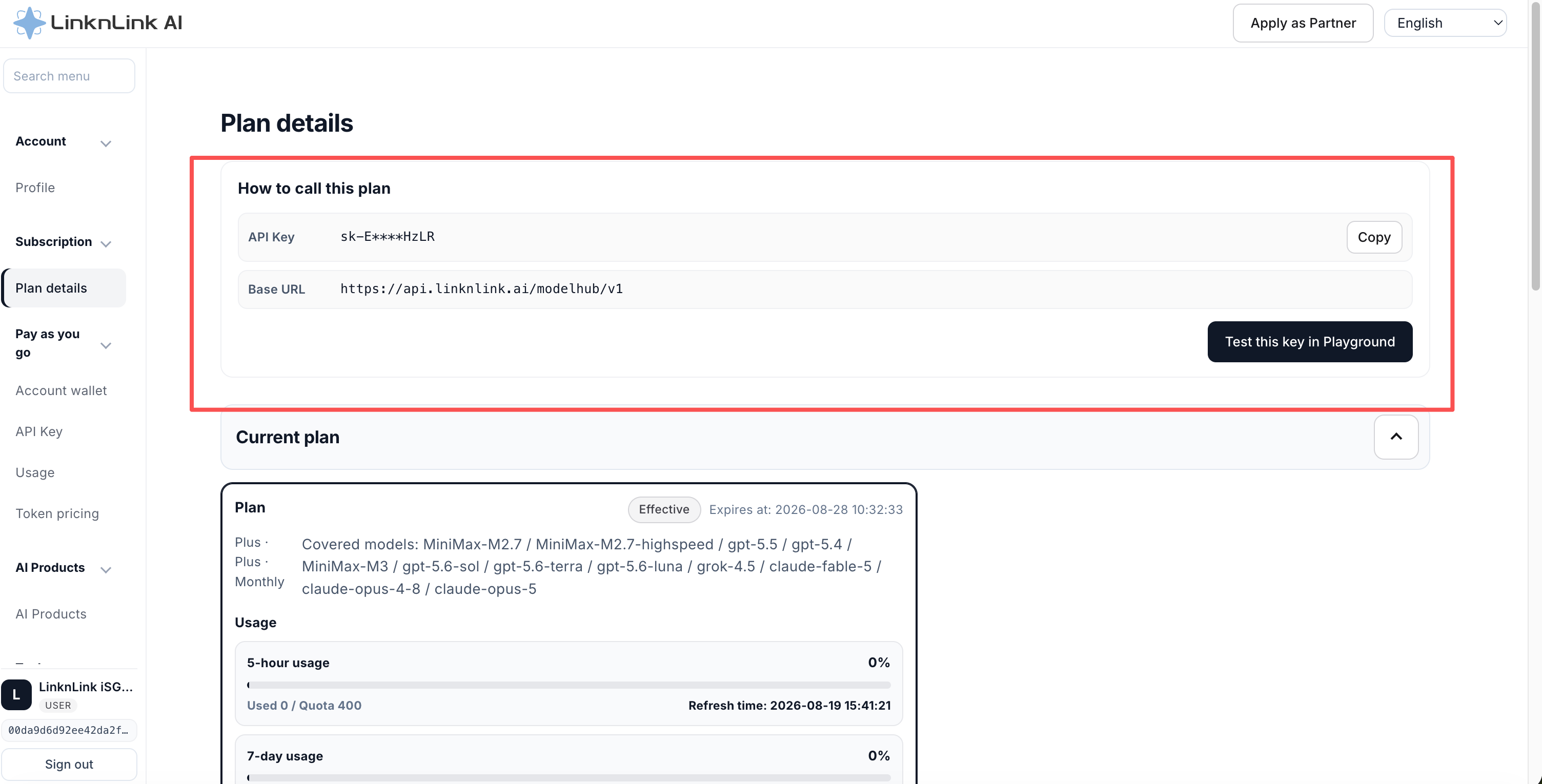
Task: Collapse the Account menu group
Action: [106, 143]
